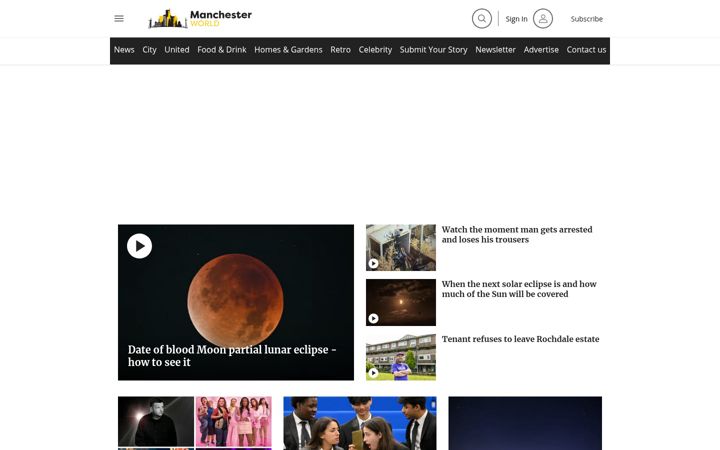This screenshot has height=450, width=720.
Task: Open headline about blood Moon lunar eclipse
Action: (x=232, y=356)
